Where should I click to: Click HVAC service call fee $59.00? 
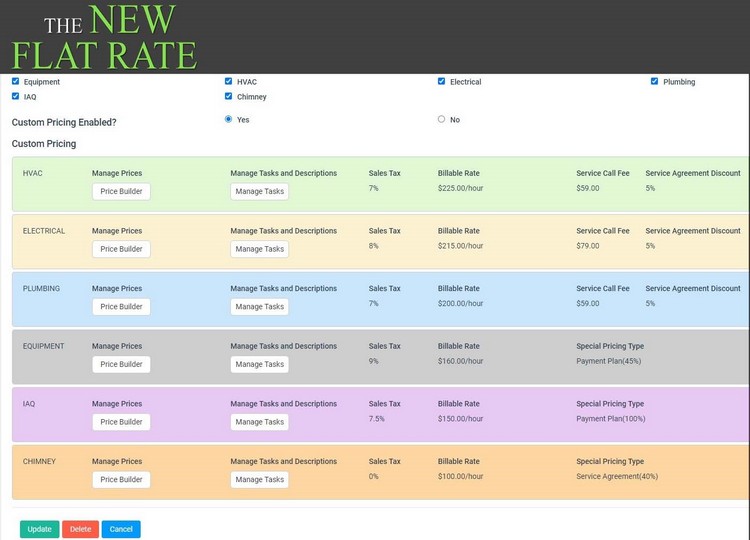point(588,188)
